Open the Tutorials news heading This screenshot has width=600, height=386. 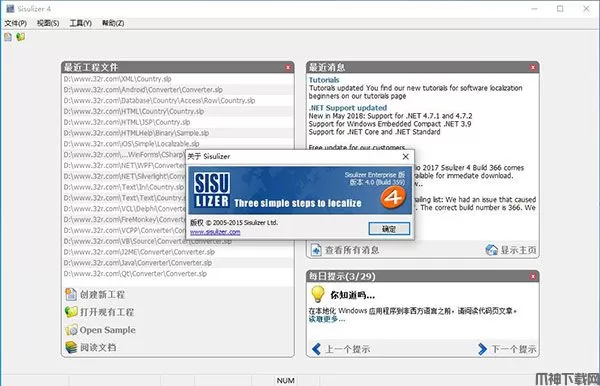324,80
